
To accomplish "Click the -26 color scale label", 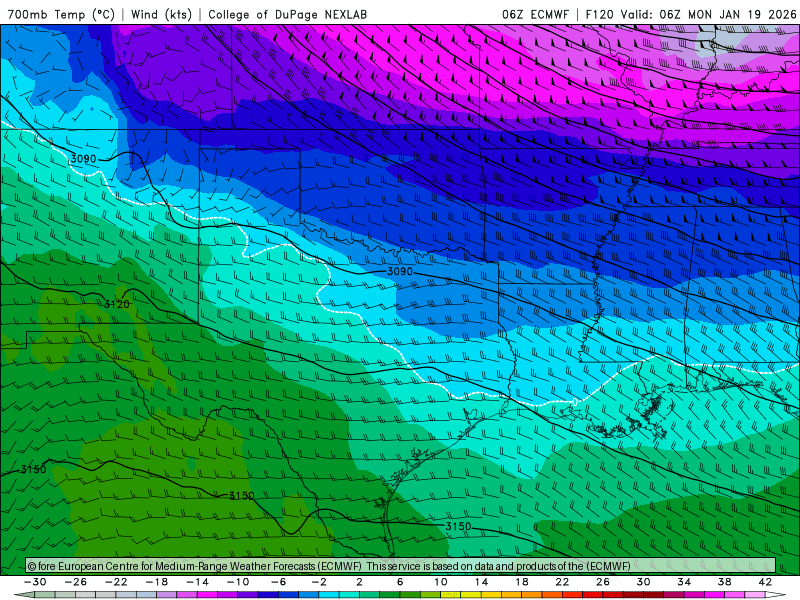I will (x=76, y=582).
